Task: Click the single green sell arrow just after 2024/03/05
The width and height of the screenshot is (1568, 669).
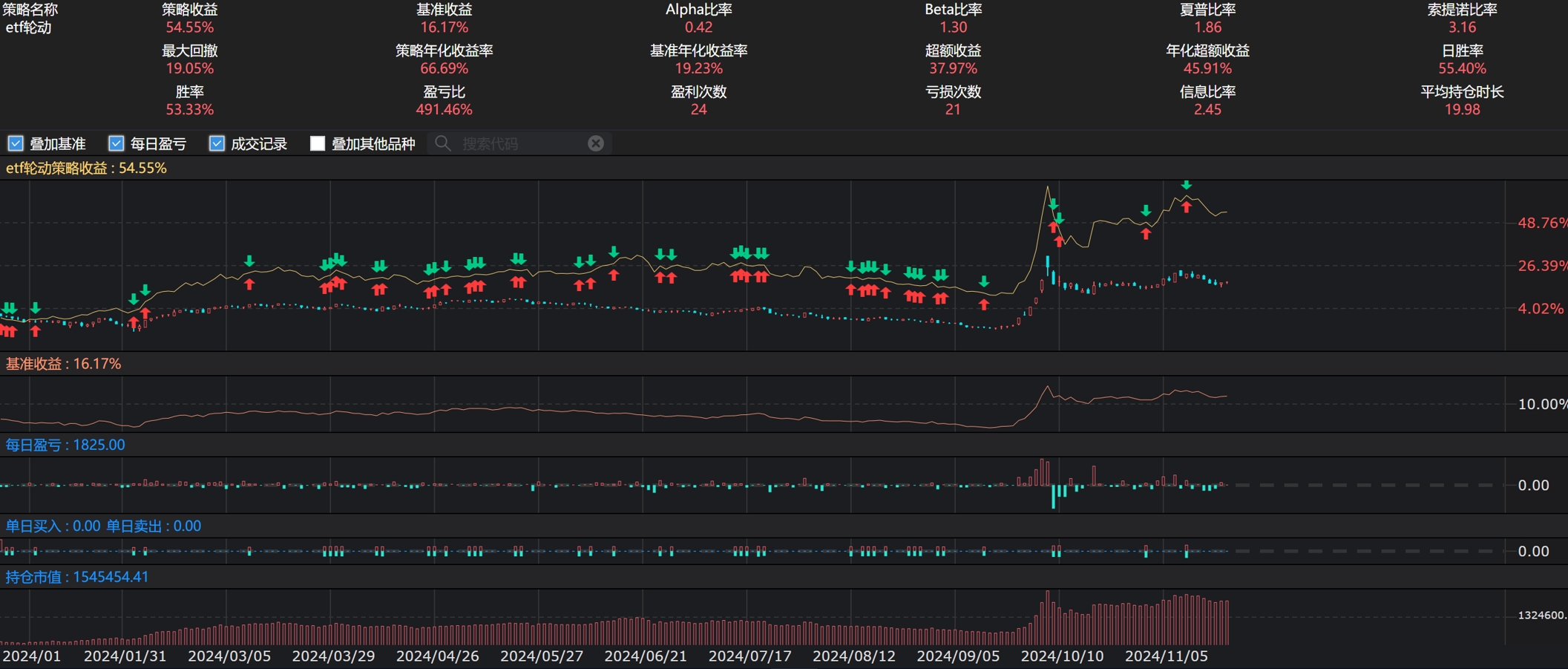Action: tap(249, 261)
